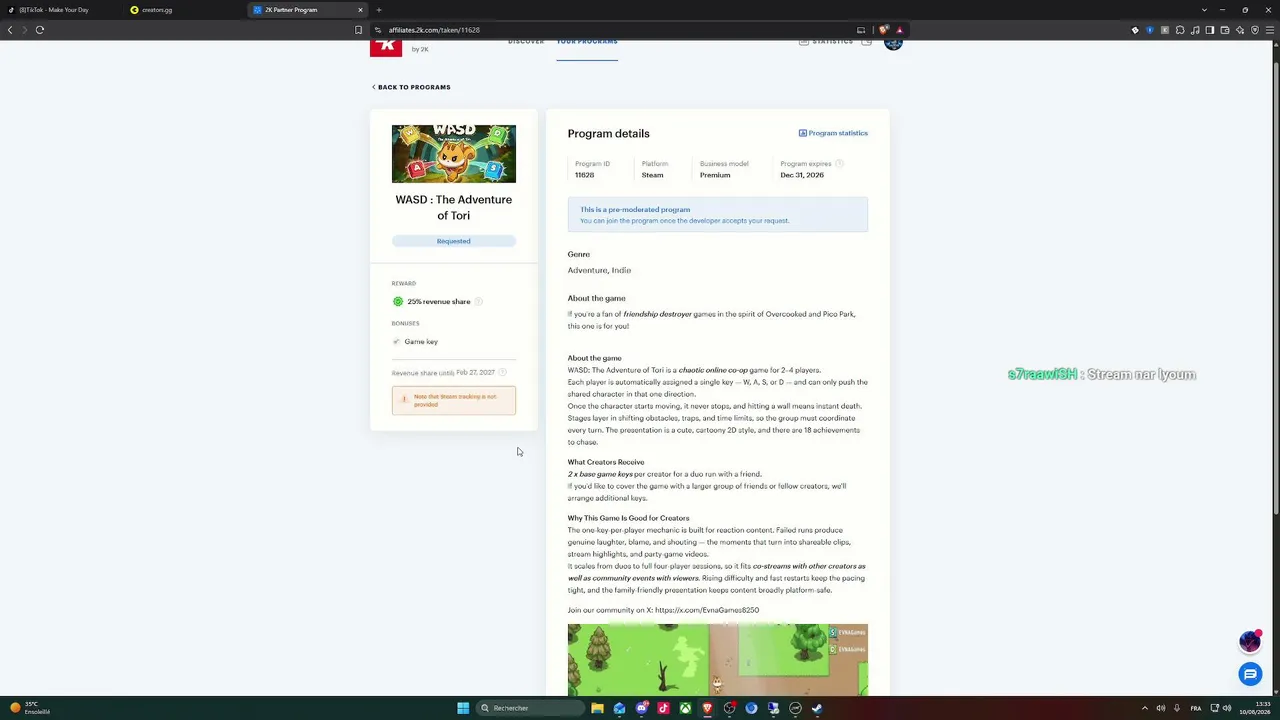The image size is (1280, 720).
Task: Click the info icon beside Program expires
Action: tap(839, 164)
